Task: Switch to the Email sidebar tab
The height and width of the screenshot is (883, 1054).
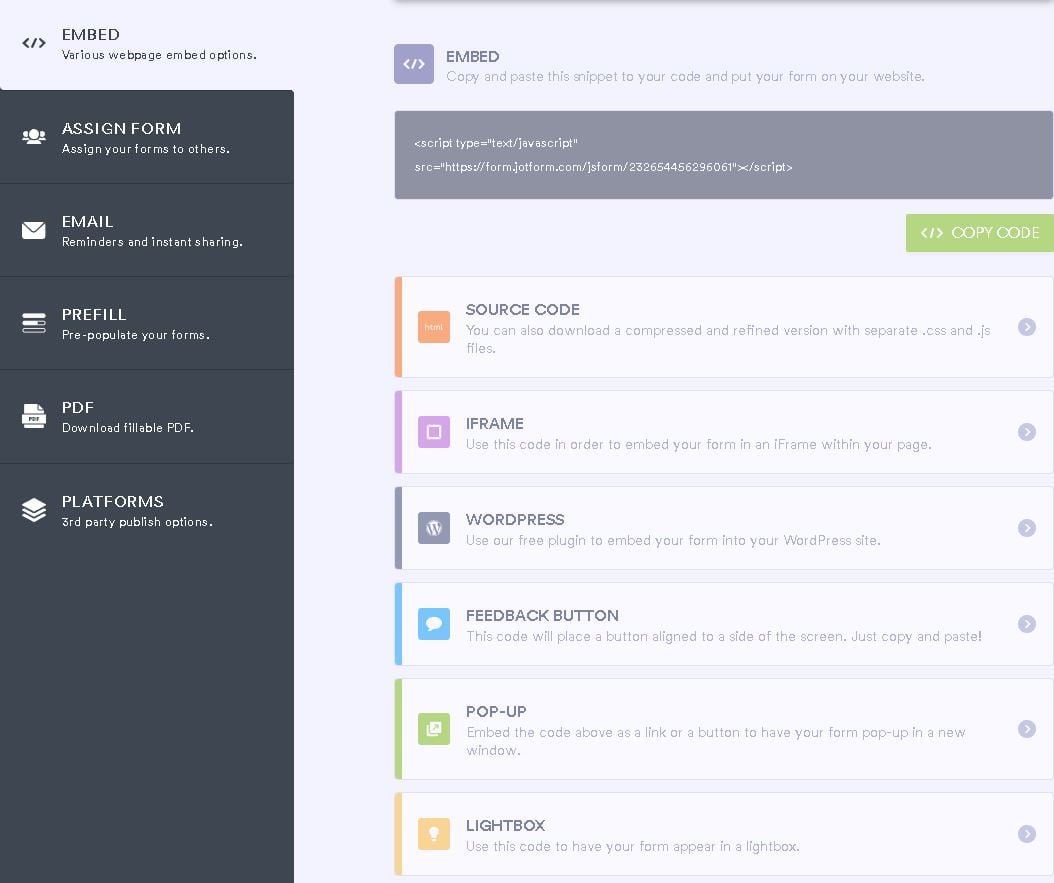Action: click(x=147, y=230)
